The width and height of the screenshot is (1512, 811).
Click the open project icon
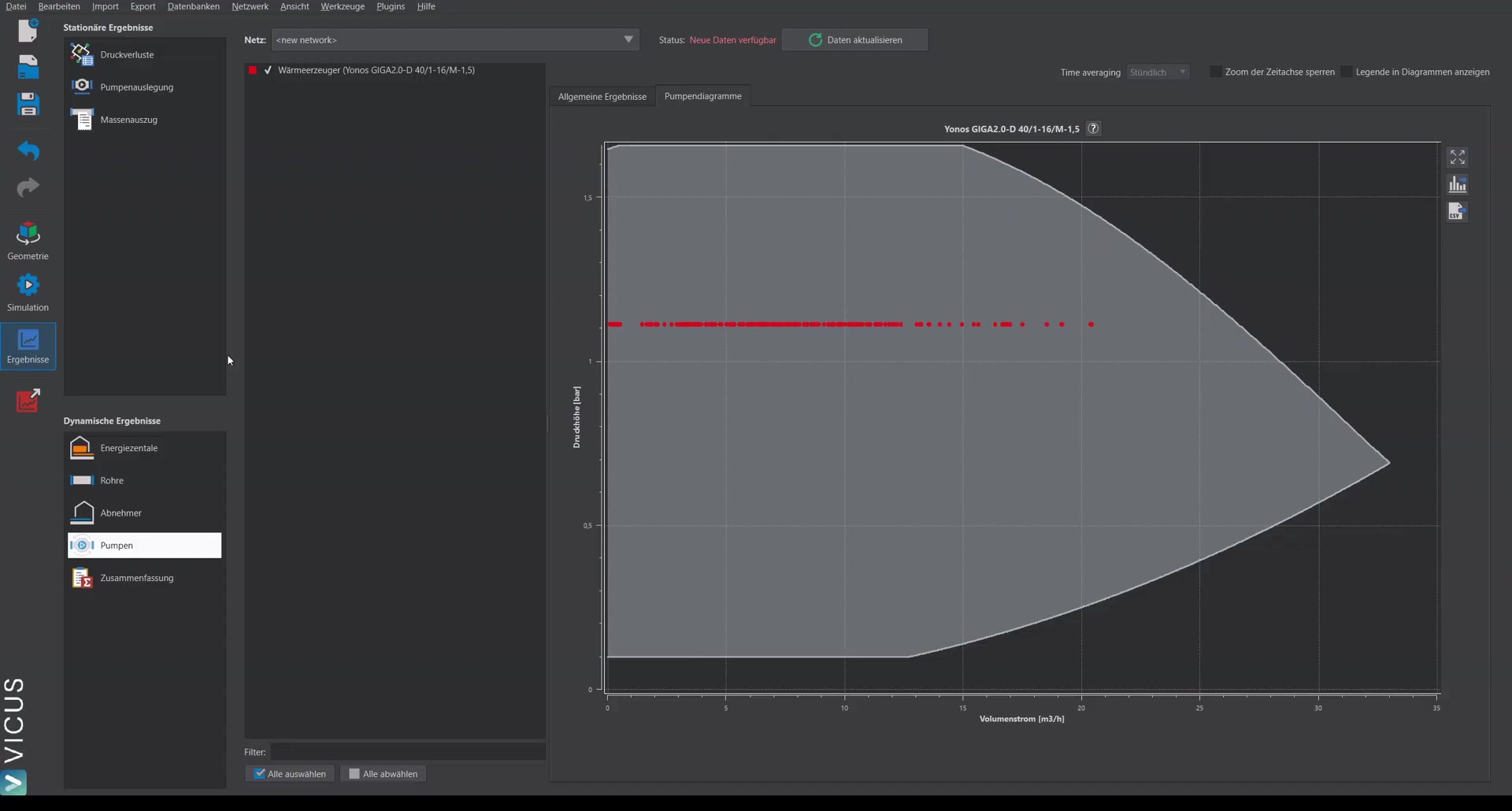pos(28,67)
